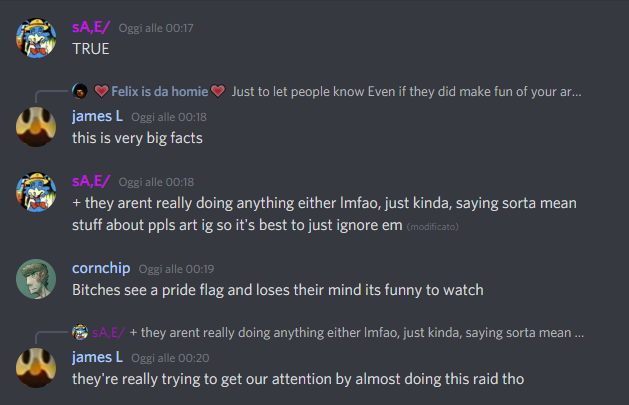Viewport: 629px width, 405px height.
Task: Select the pride flag message from cornchip
Action: click(x=278, y=290)
